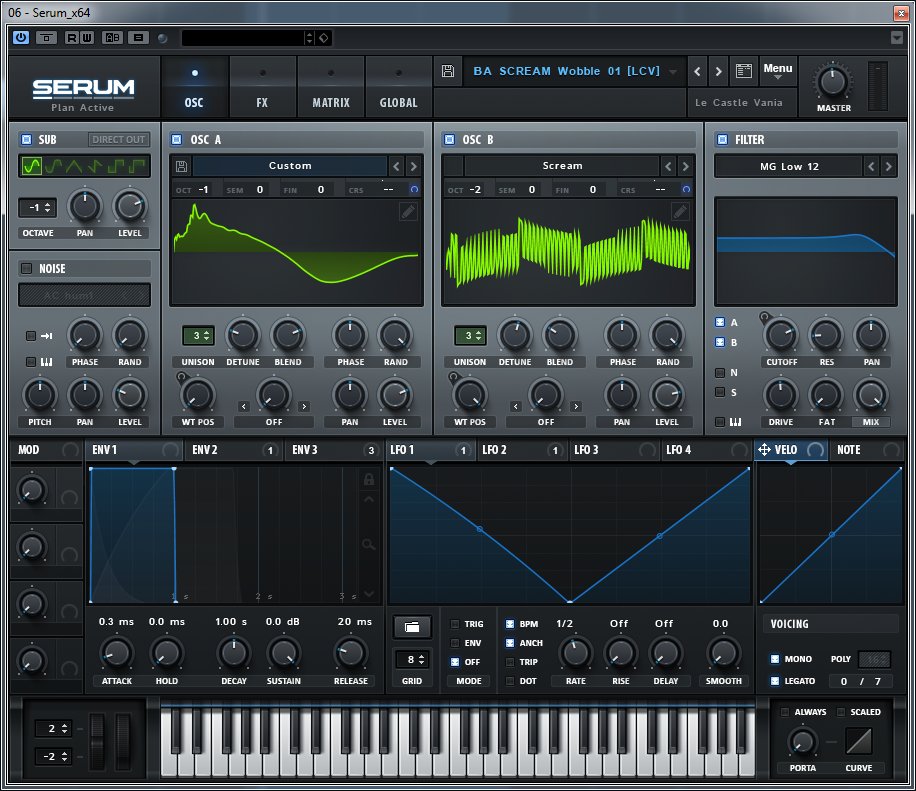Click the LFO RATE knob

[575, 653]
